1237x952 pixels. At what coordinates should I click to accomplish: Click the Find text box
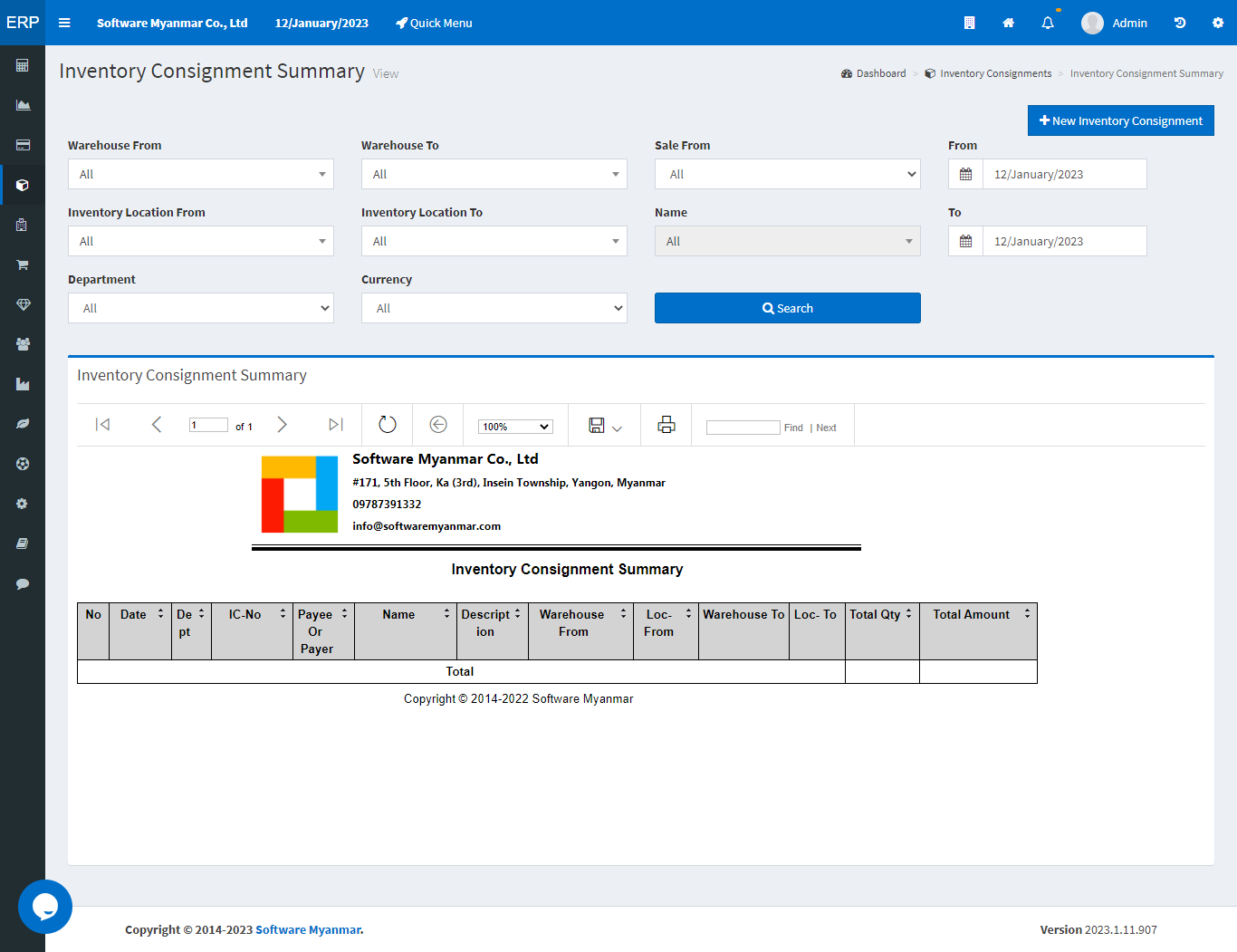tap(743, 428)
